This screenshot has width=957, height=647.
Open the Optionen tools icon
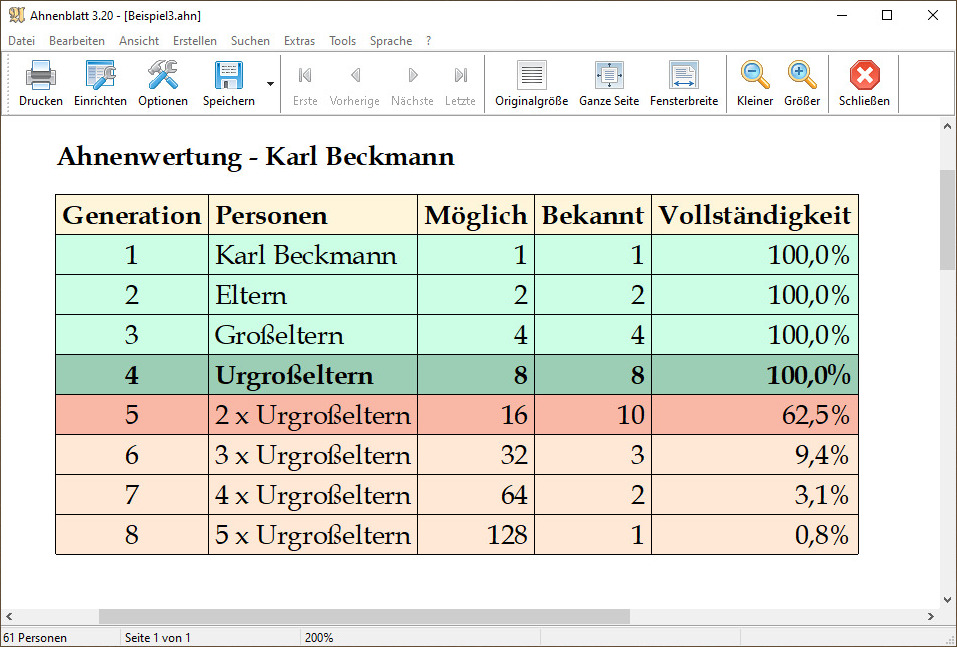[x=162, y=76]
